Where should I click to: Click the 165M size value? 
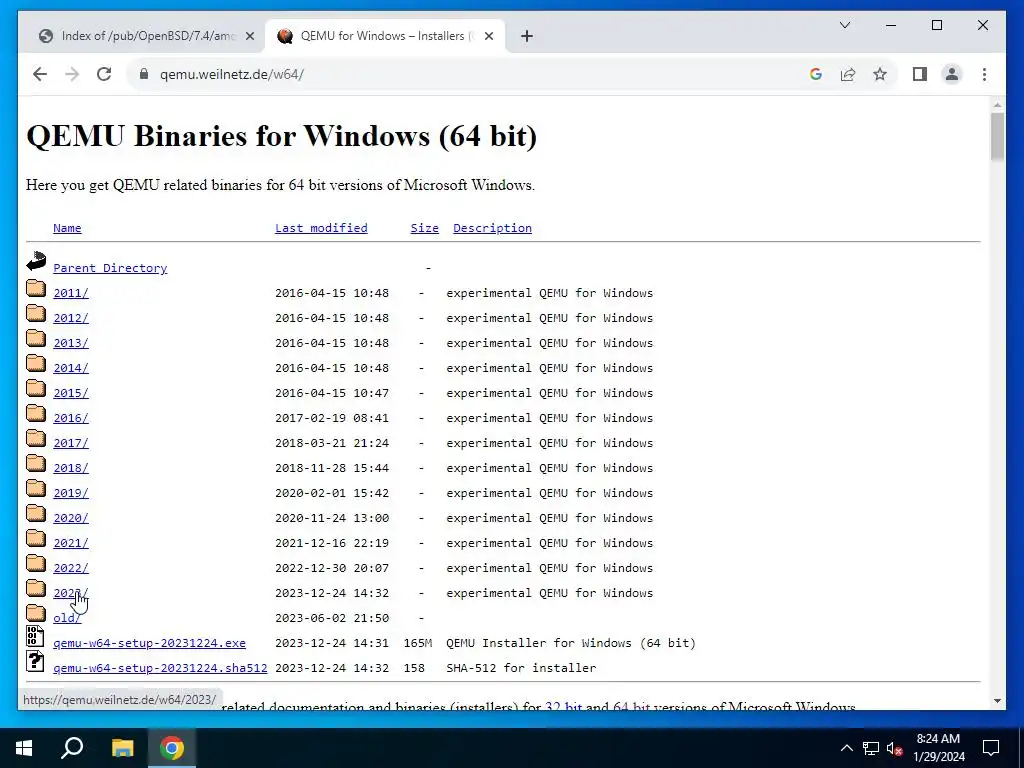coord(418,643)
